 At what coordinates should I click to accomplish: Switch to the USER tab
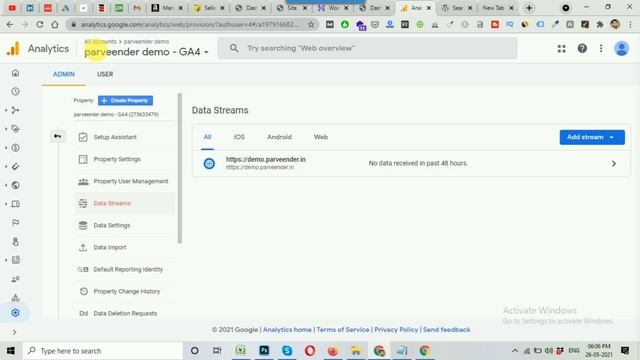coord(105,74)
